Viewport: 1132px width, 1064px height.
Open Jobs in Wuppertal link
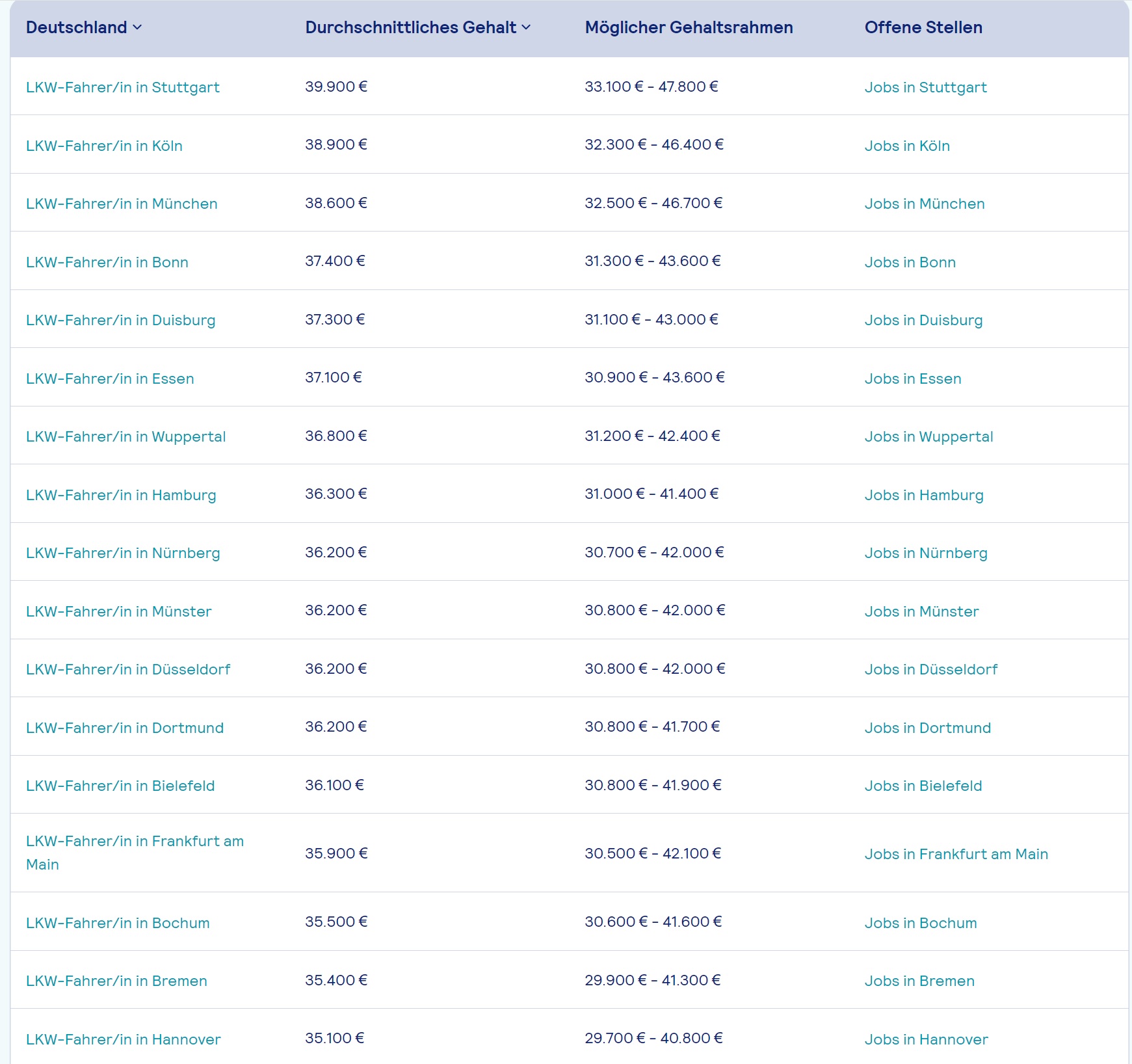tap(928, 436)
